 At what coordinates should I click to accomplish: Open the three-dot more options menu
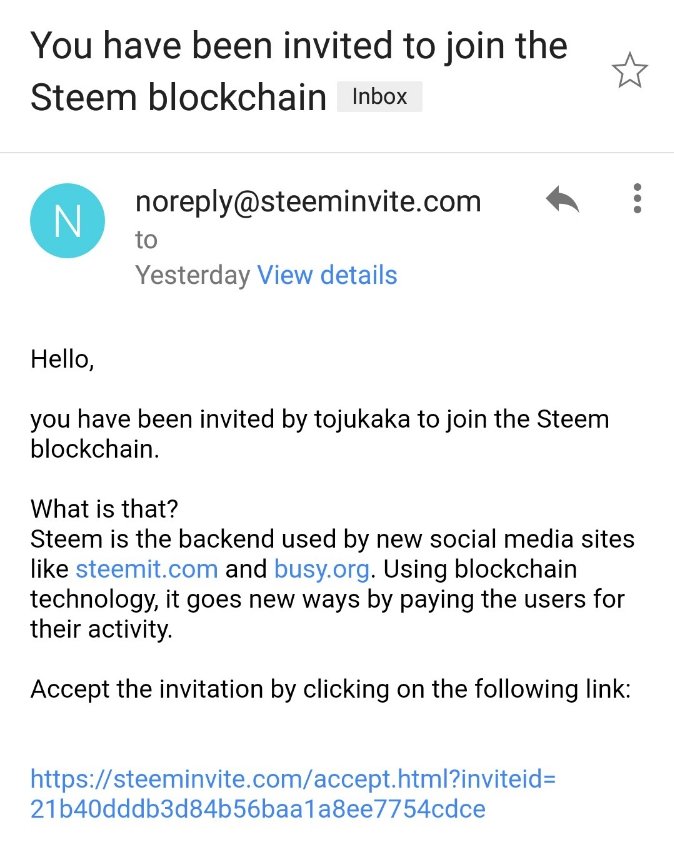coord(637,199)
